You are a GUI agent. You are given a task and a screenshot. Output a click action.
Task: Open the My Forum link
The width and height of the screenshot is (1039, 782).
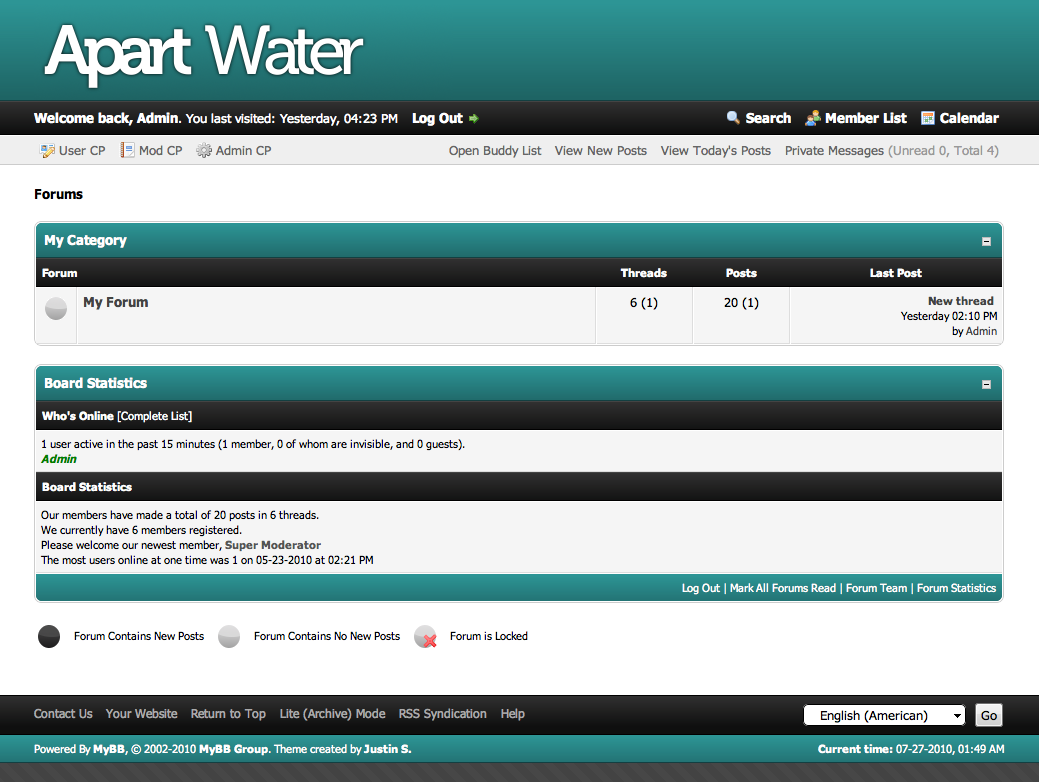click(x=115, y=302)
